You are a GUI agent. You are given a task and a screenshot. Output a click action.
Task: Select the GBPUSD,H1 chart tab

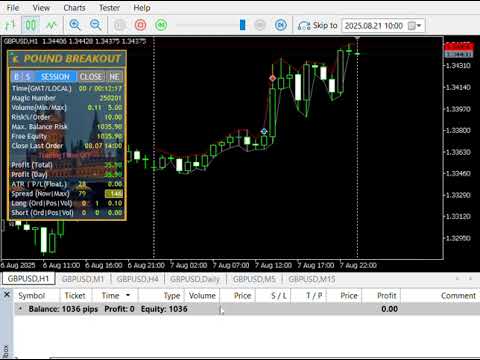coord(28,279)
